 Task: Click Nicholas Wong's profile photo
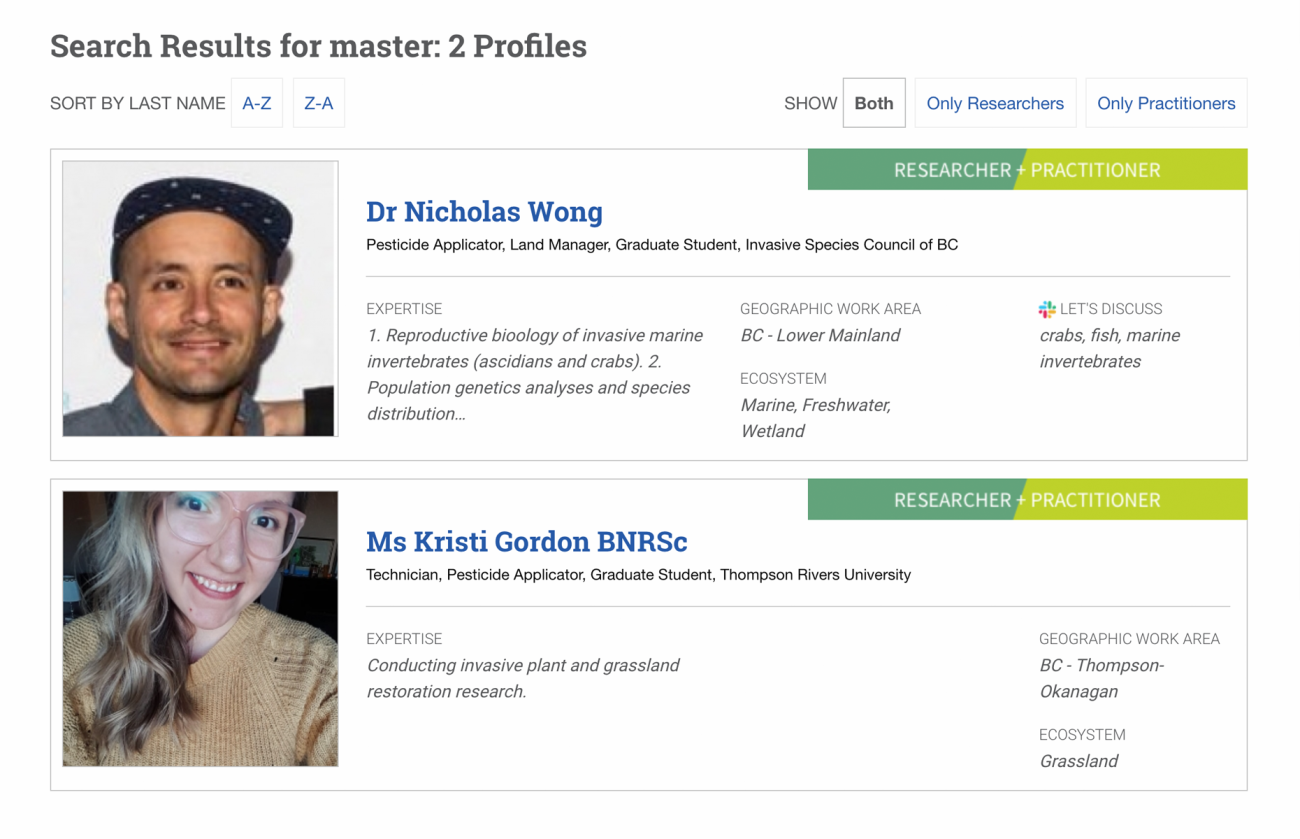(x=200, y=299)
